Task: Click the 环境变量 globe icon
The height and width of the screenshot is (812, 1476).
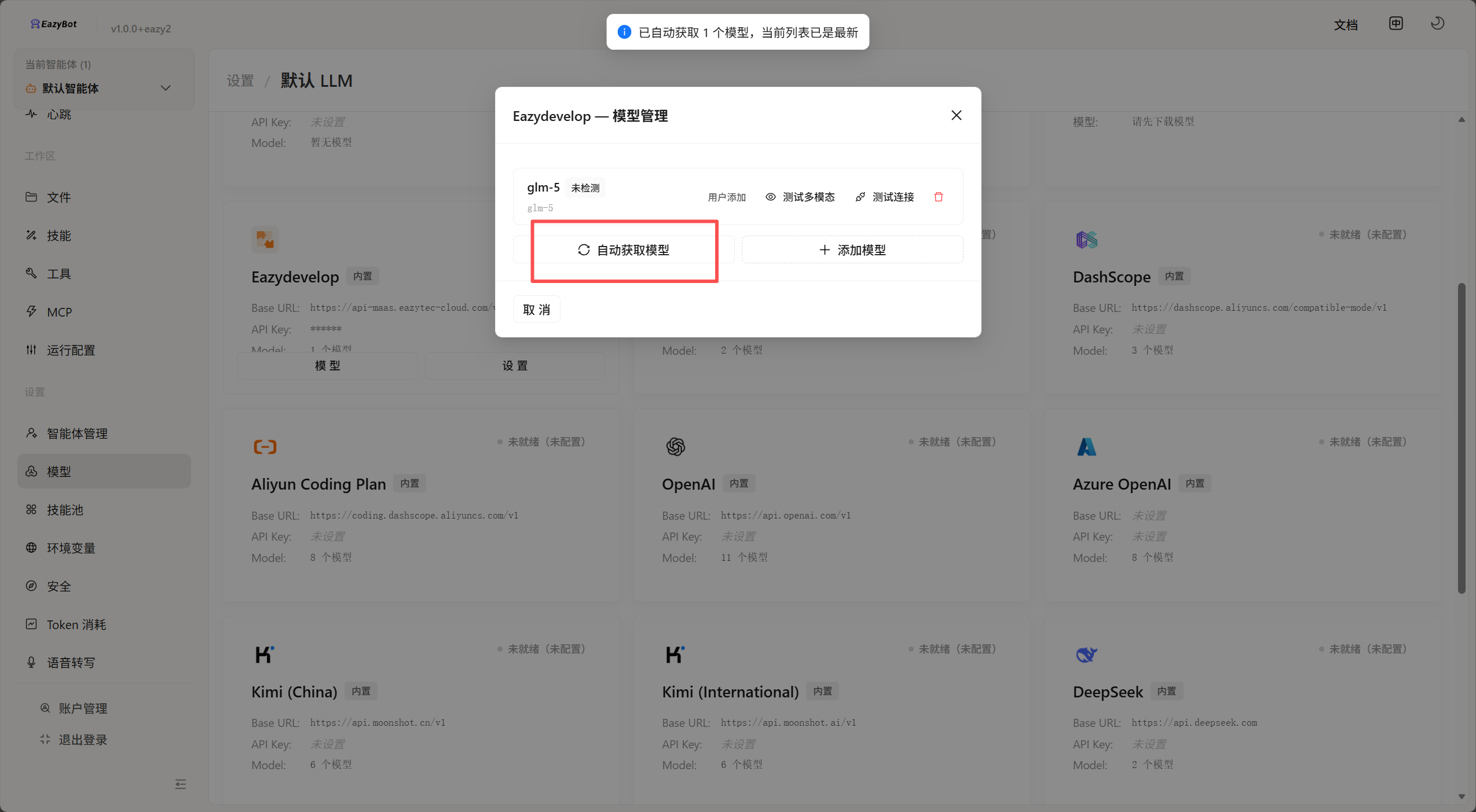Action: 31,548
